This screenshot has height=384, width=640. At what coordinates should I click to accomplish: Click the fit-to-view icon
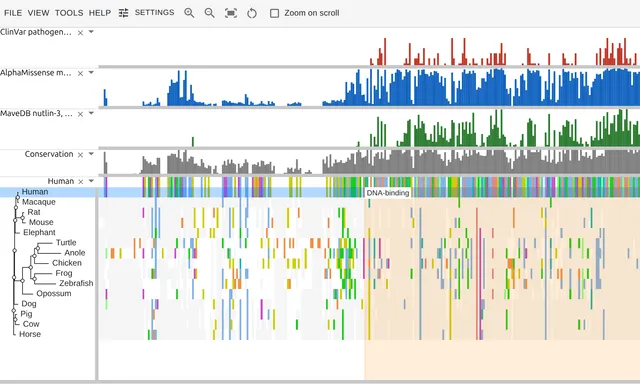pos(231,13)
